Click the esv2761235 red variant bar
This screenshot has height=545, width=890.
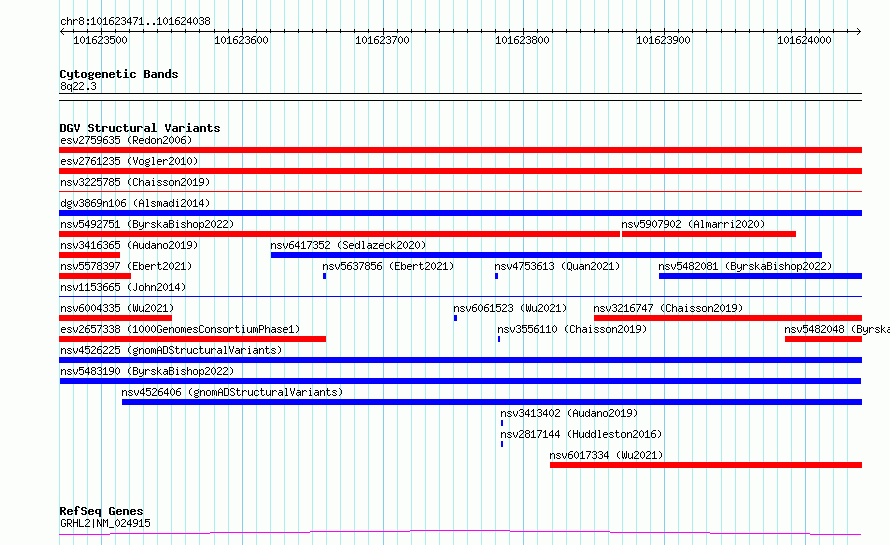click(x=460, y=171)
